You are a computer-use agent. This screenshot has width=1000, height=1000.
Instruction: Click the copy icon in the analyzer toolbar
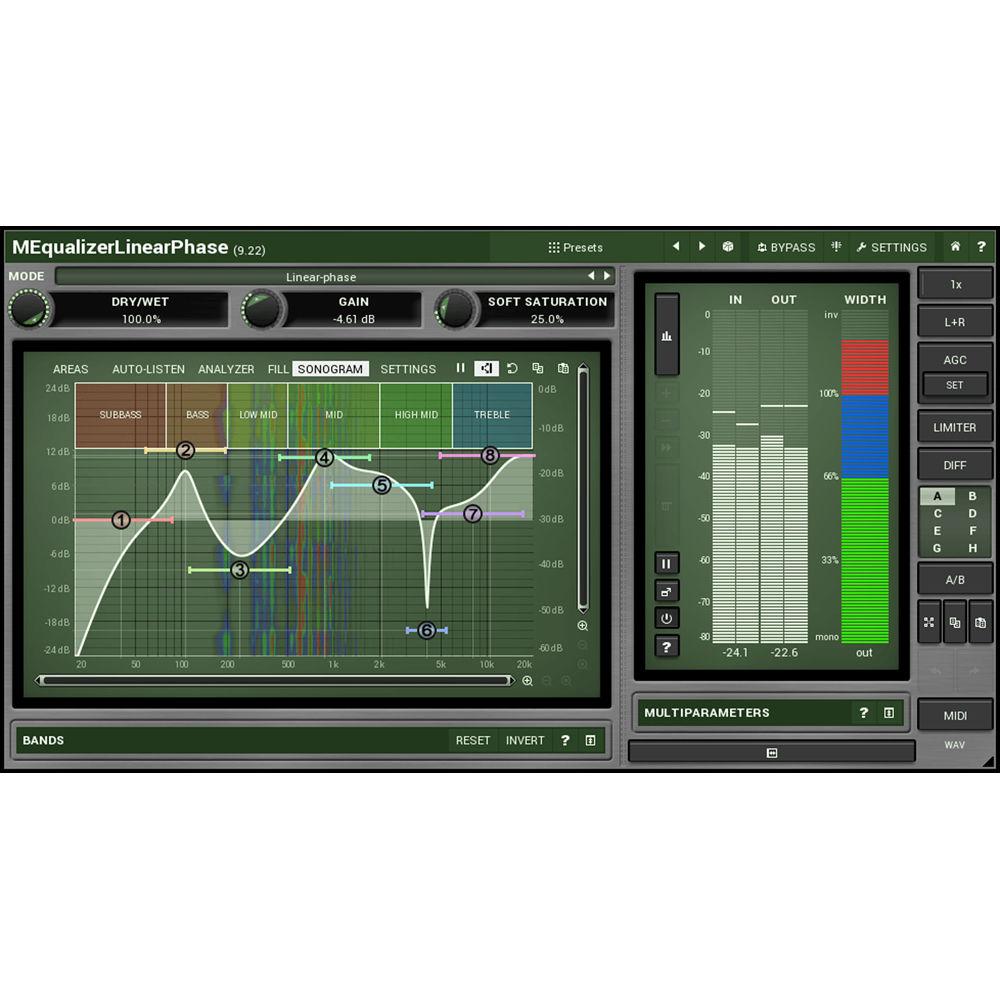pyautogui.click(x=538, y=368)
